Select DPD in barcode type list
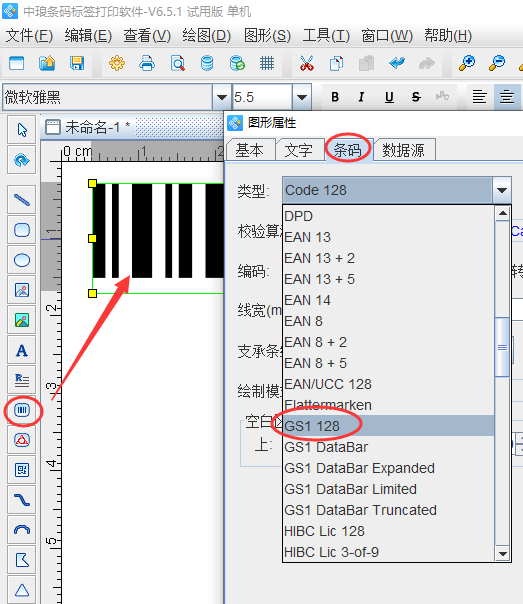This screenshot has width=523, height=604. pyautogui.click(x=389, y=216)
